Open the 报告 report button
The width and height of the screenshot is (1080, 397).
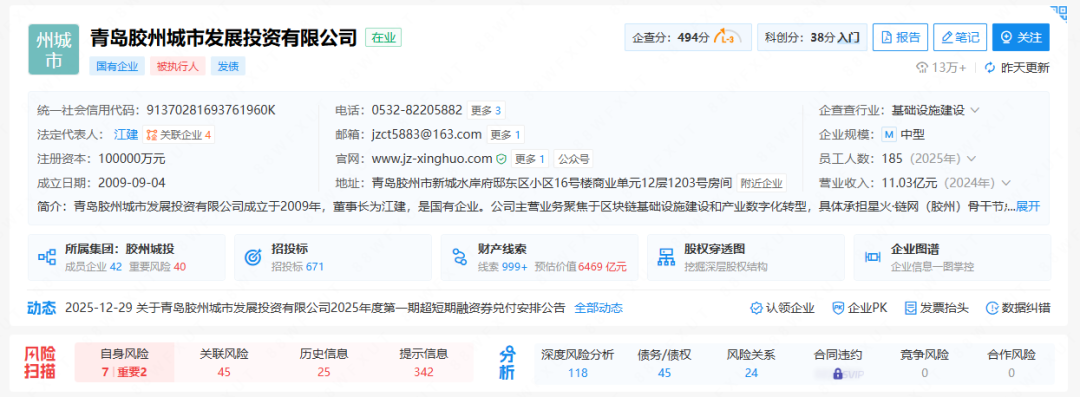coord(900,37)
